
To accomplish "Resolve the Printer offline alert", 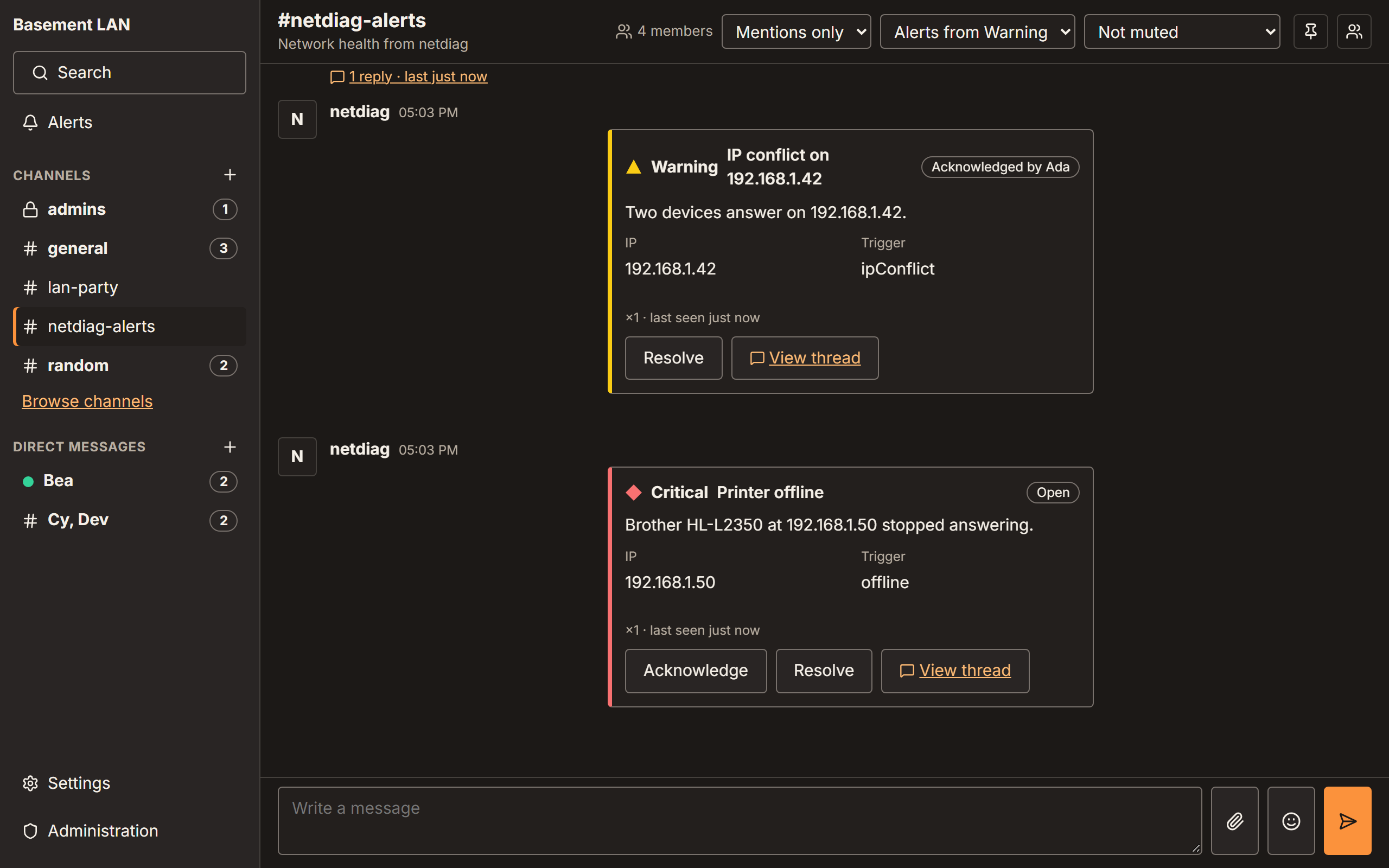I will pos(824,671).
